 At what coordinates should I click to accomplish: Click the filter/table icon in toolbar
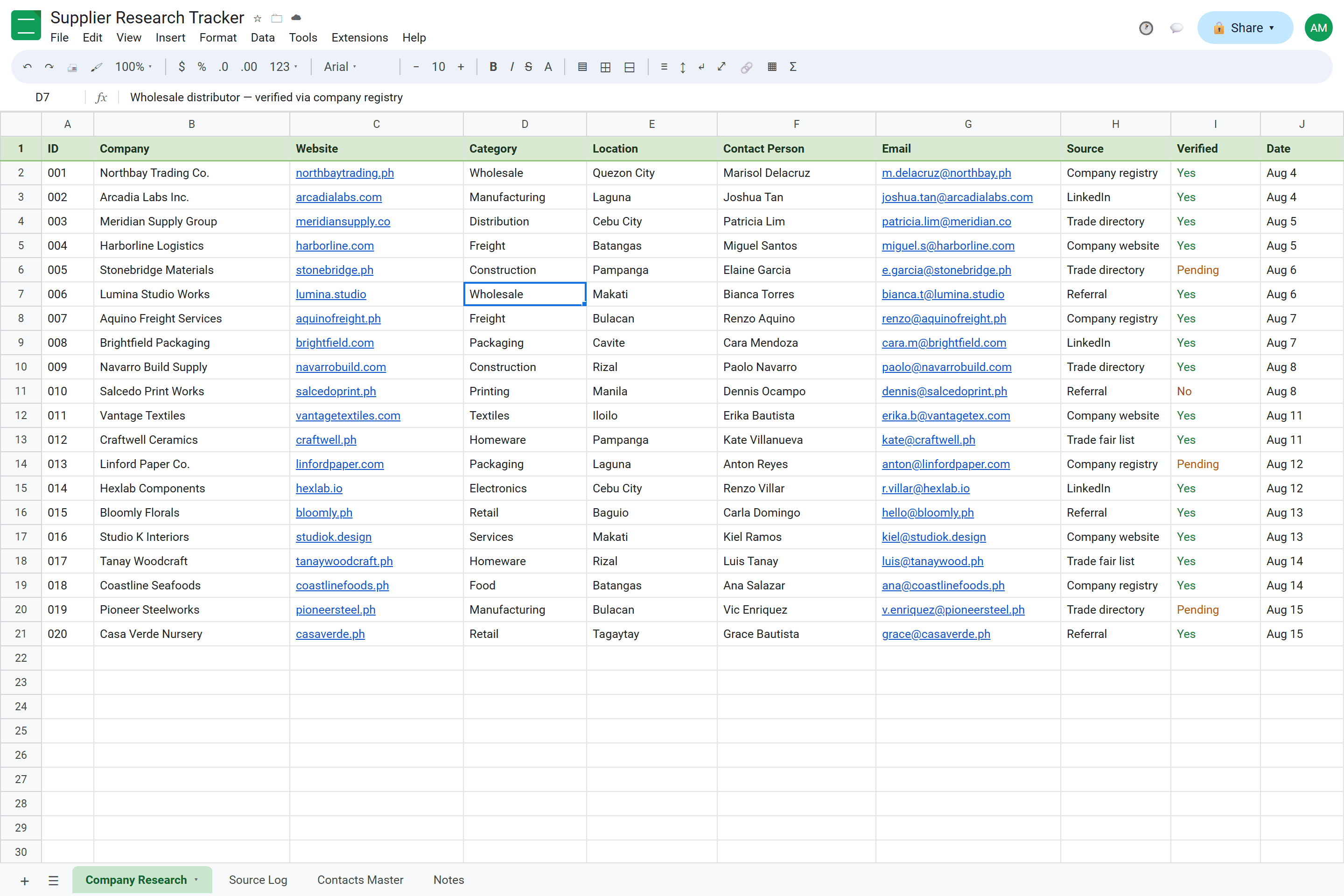pos(772,67)
